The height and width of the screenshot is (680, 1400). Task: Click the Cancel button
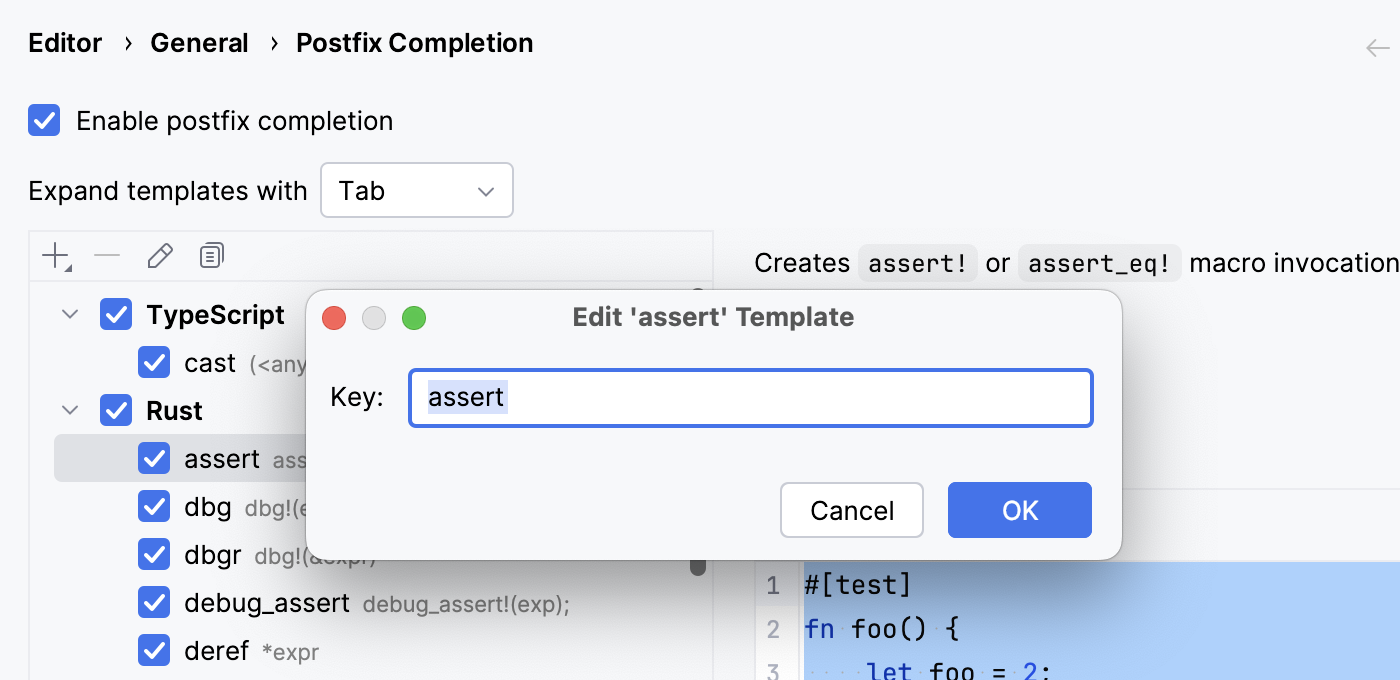tap(851, 510)
